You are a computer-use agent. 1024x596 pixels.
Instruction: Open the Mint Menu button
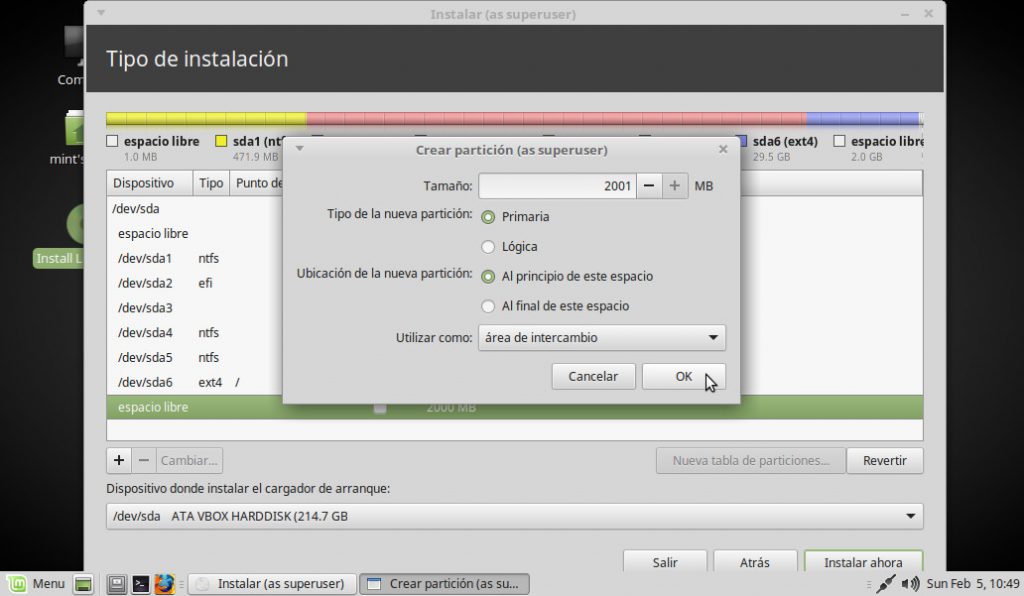pyautogui.click(x=36, y=584)
